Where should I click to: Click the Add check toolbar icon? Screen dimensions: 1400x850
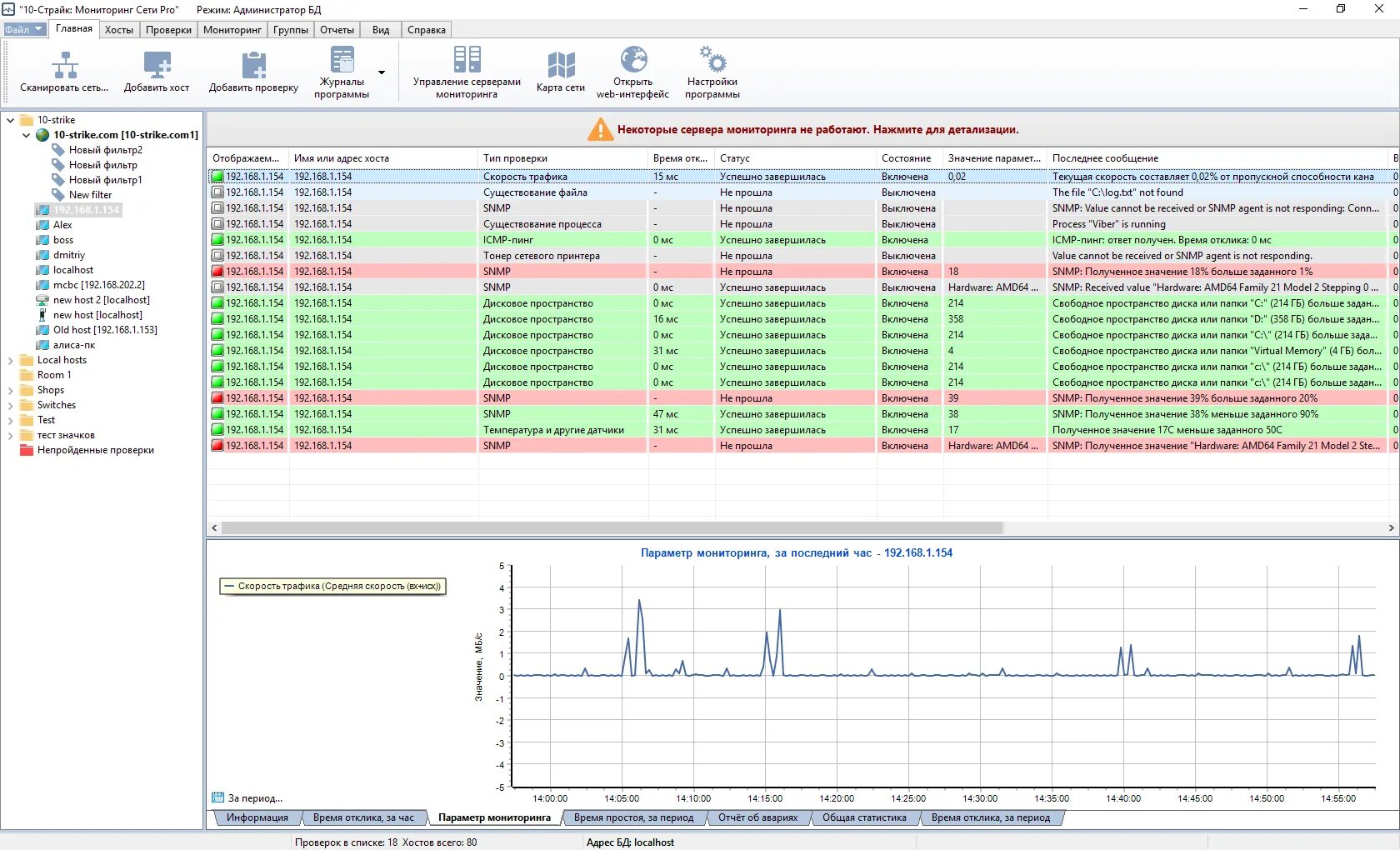253,64
